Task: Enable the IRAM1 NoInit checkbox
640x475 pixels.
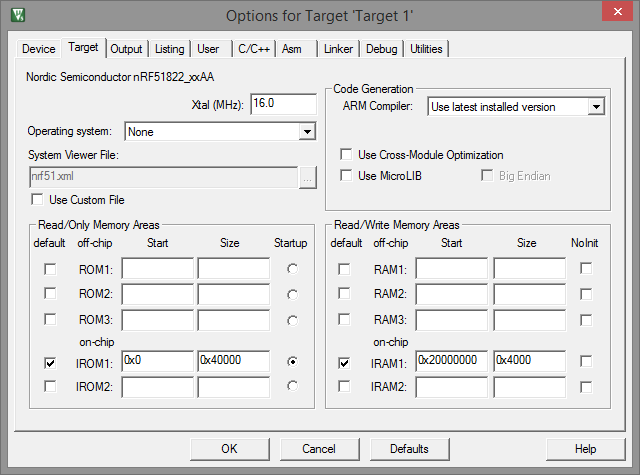Action: [586, 363]
